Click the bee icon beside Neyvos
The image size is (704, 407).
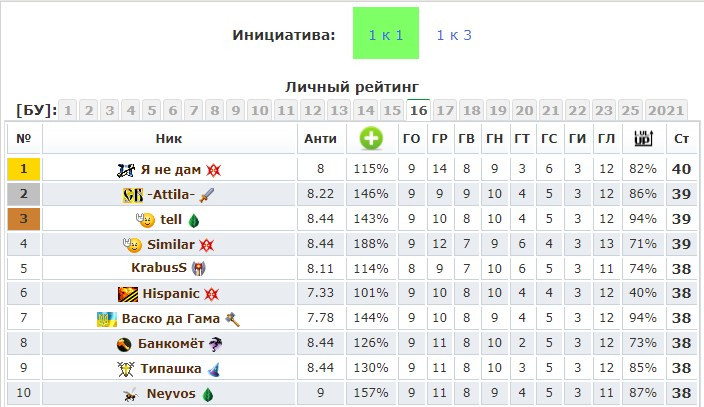click(x=130, y=394)
